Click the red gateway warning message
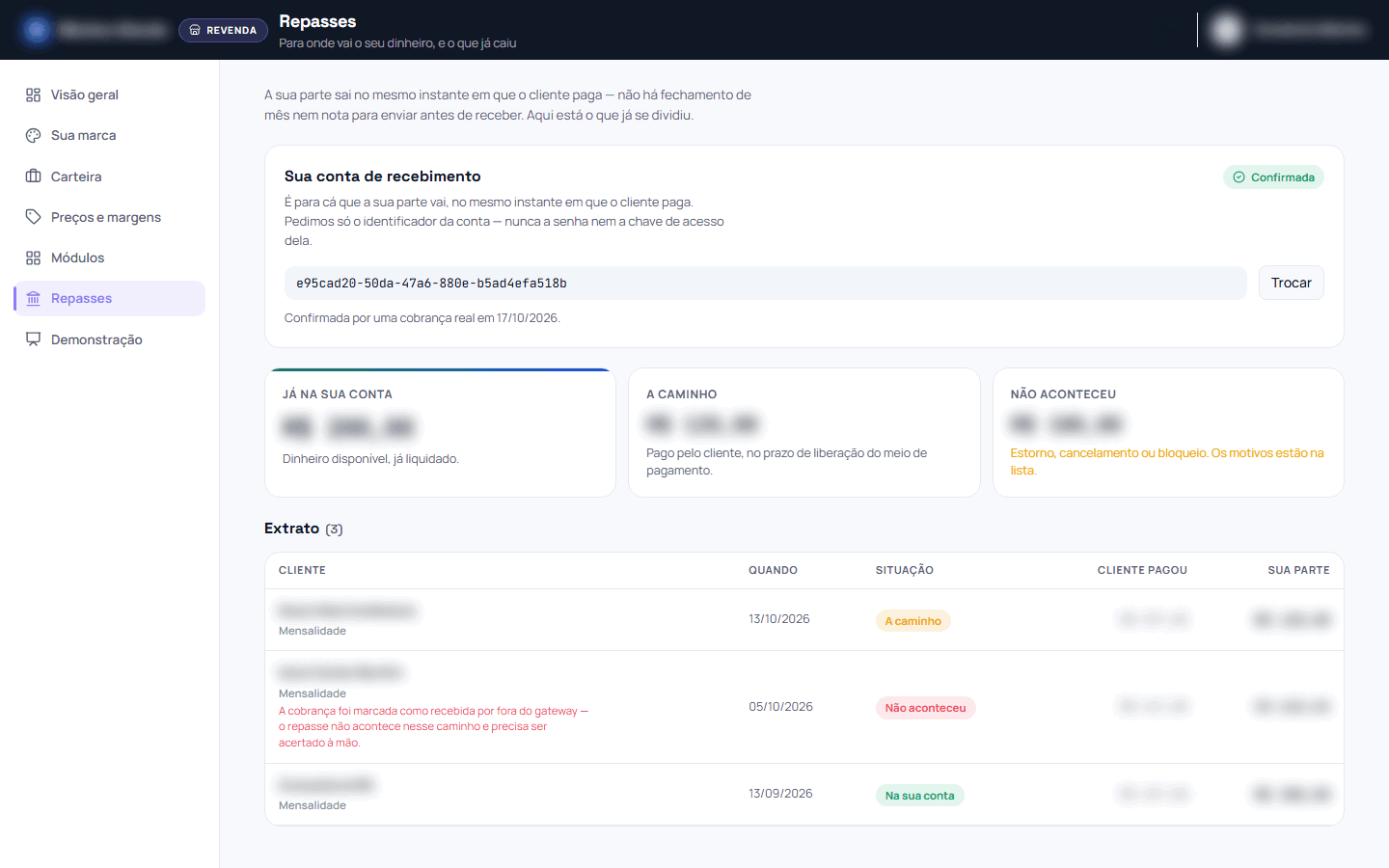The width and height of the screenshot is (1389, 868). coord(433,726)
